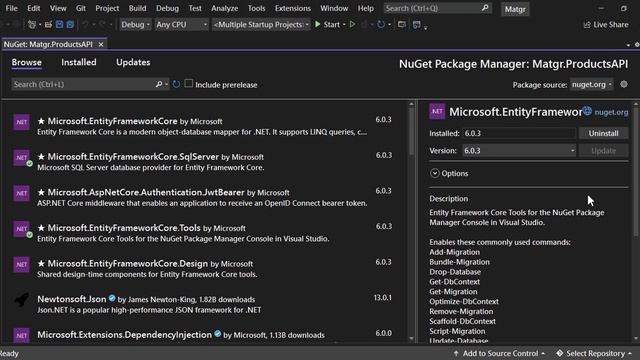Click the package search magnifier icon
The width and height of the screenshot is (640, 360).
[x=159, y=84]
